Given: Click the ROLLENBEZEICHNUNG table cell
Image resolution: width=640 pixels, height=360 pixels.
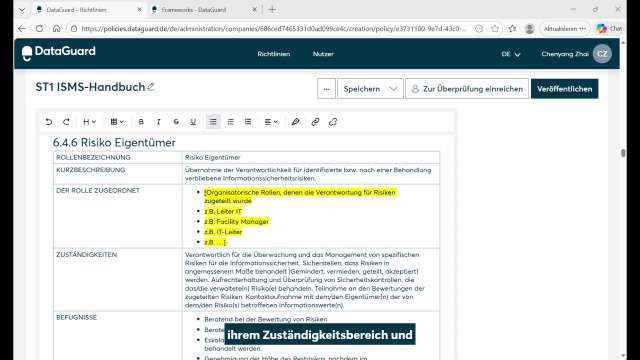Looking at the screenshot, I should coord(118,157).
